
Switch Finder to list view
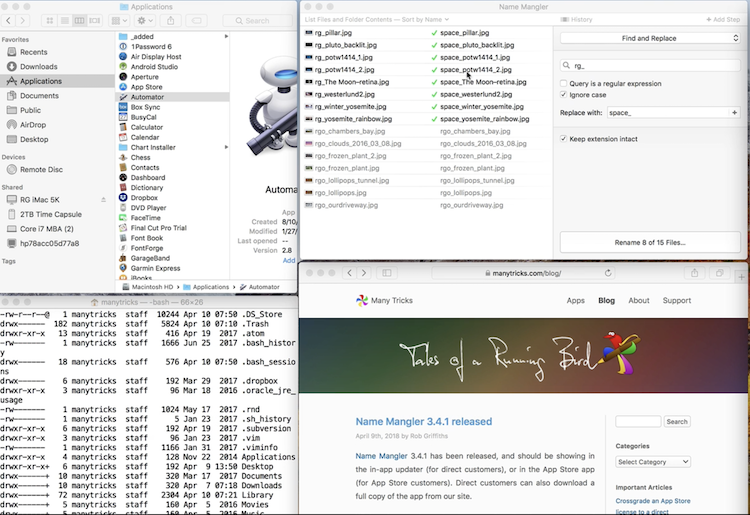tap(65, 21)
